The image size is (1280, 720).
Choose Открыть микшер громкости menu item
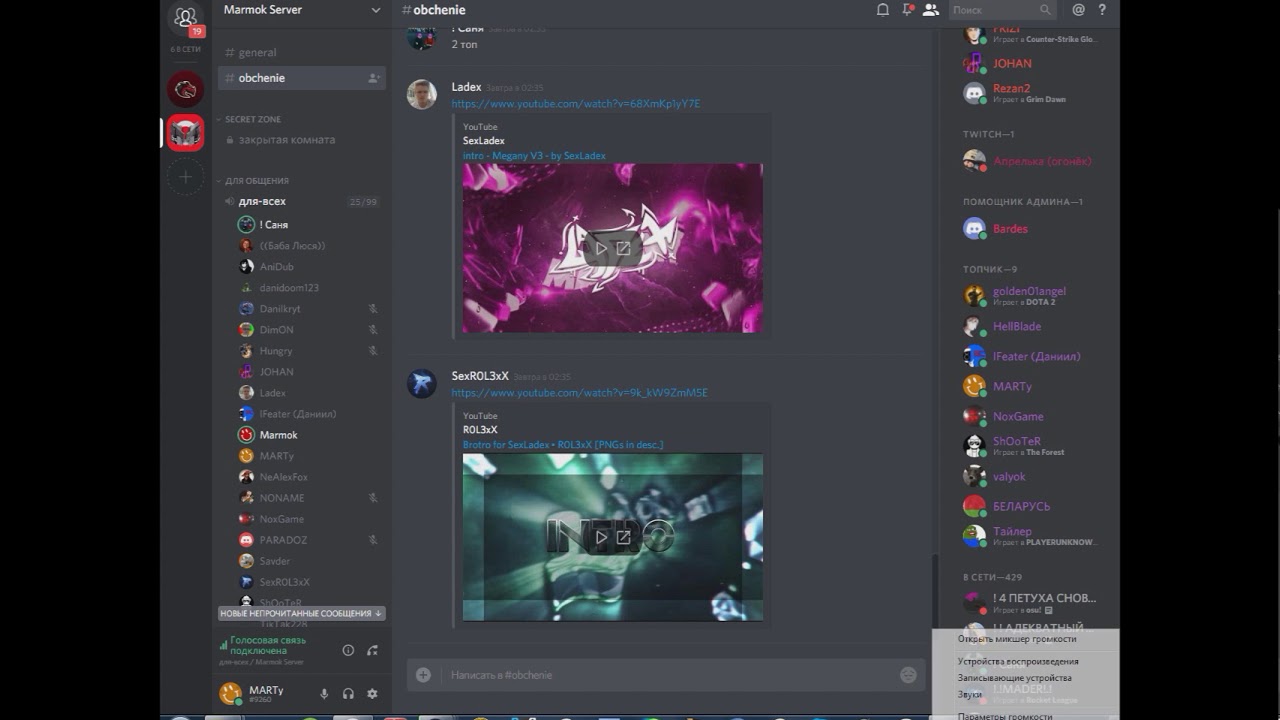[x=1017, y=639]
